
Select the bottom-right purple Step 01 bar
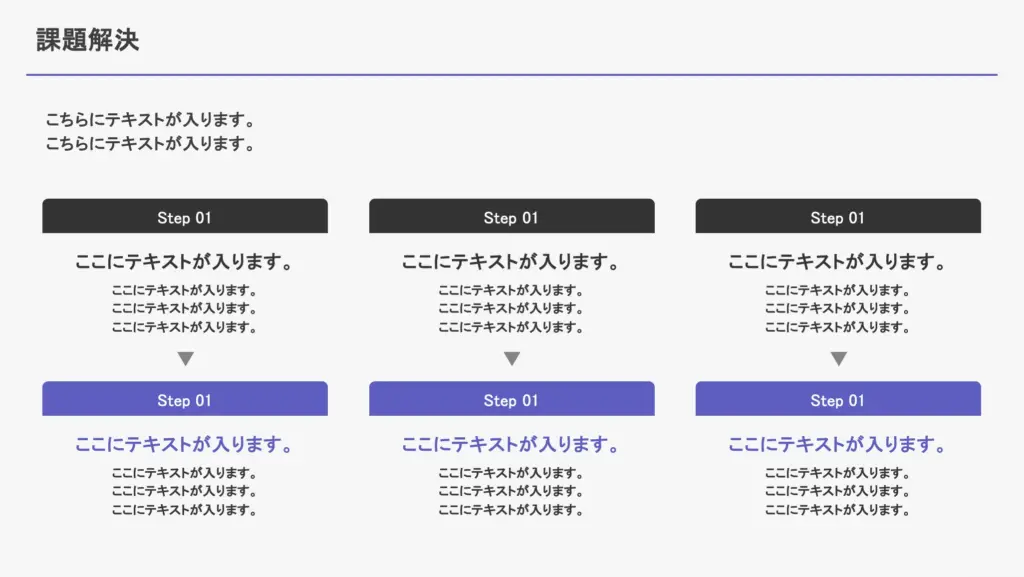point(838,399)
